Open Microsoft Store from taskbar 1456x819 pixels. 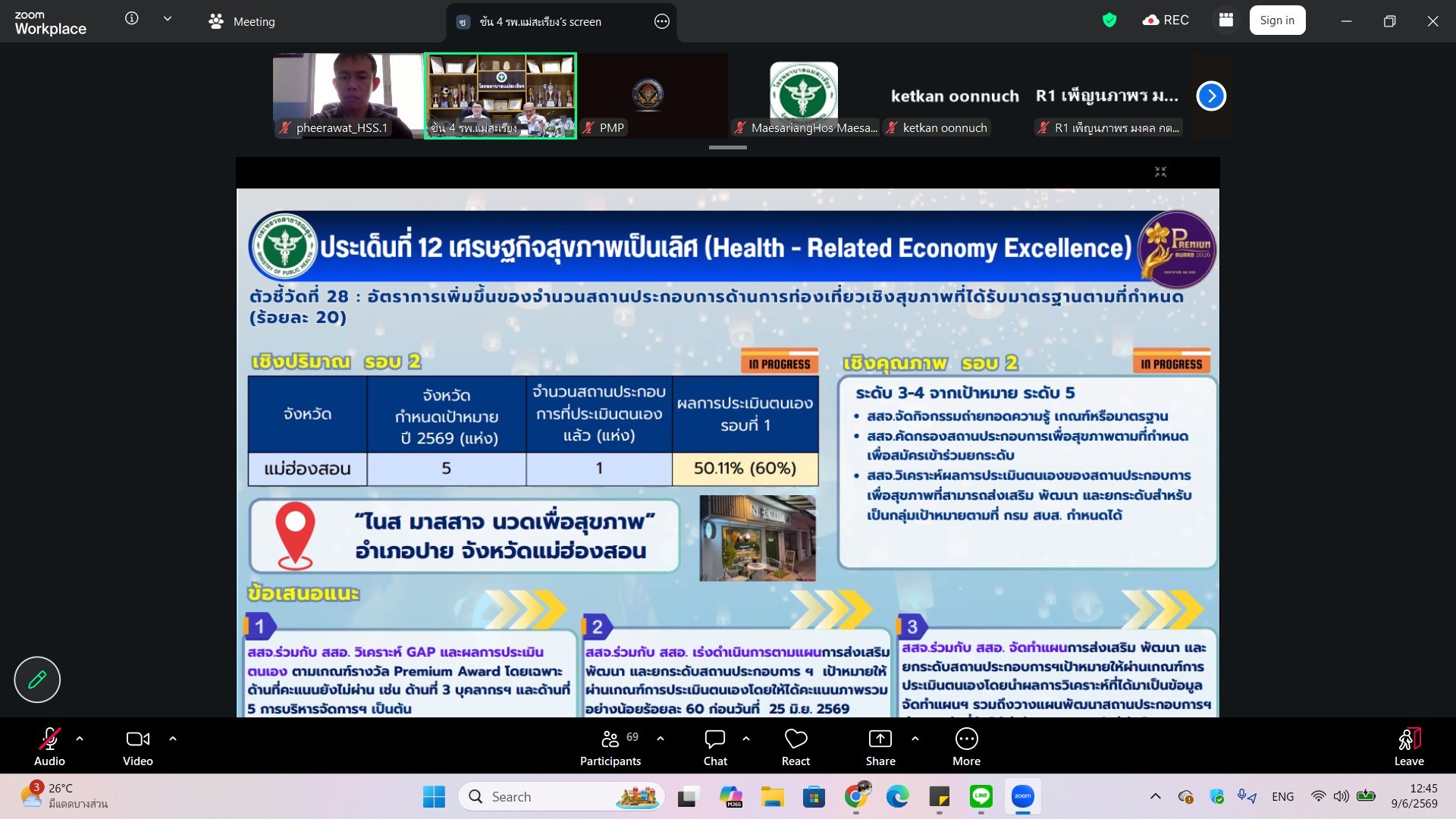coord(814,797)
